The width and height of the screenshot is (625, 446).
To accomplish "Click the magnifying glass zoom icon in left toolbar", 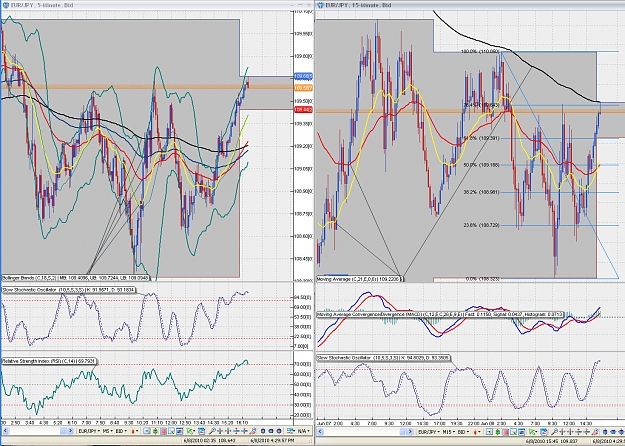I will (212, 431).
